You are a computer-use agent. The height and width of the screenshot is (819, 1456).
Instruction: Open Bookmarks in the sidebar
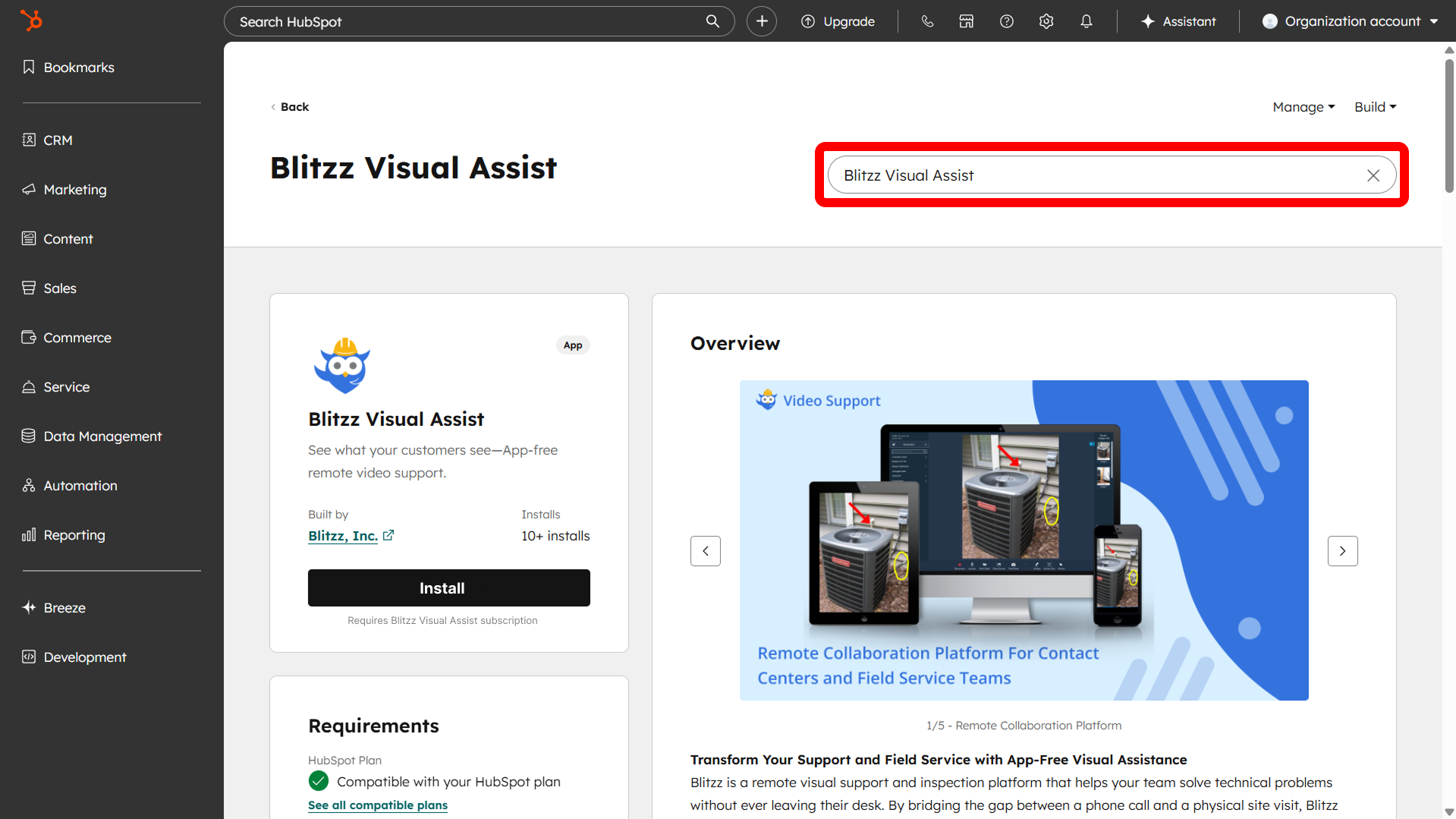79,68
